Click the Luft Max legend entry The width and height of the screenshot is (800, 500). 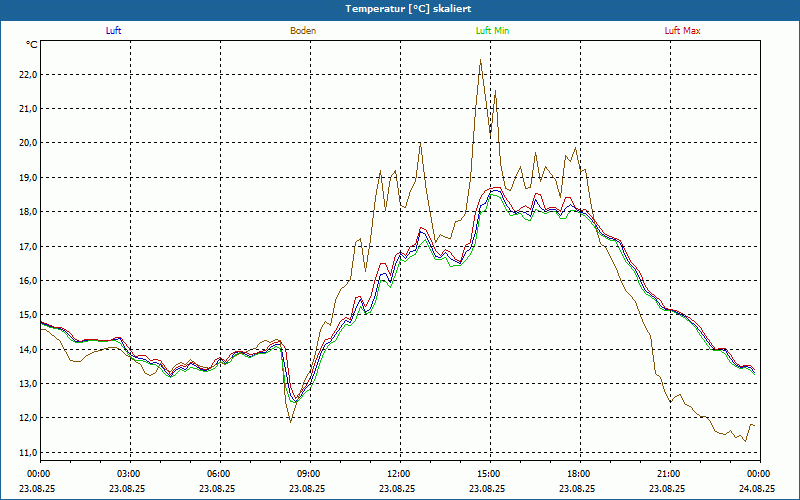pos(683,31)
